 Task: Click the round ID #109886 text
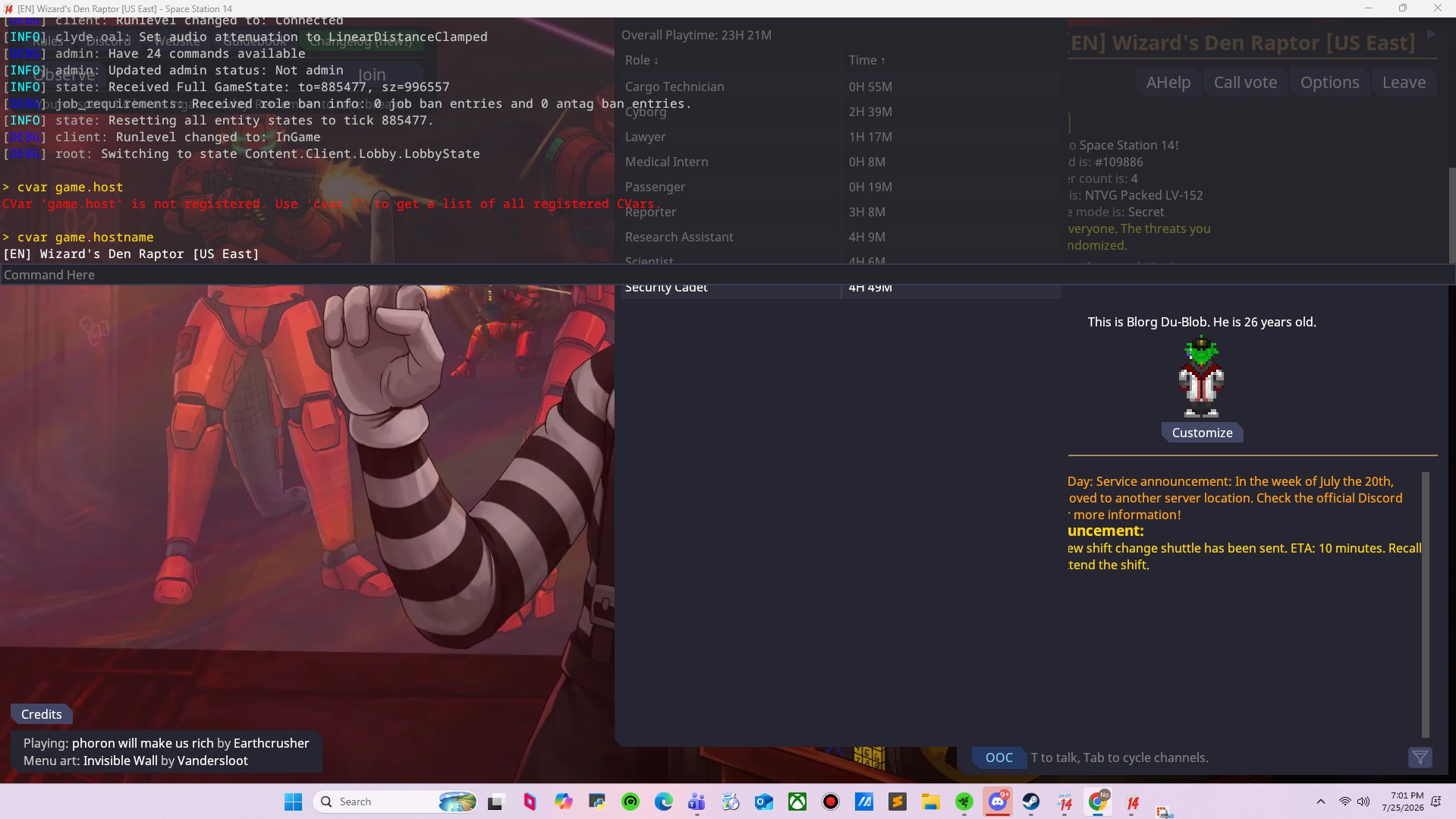[1118, 162]
